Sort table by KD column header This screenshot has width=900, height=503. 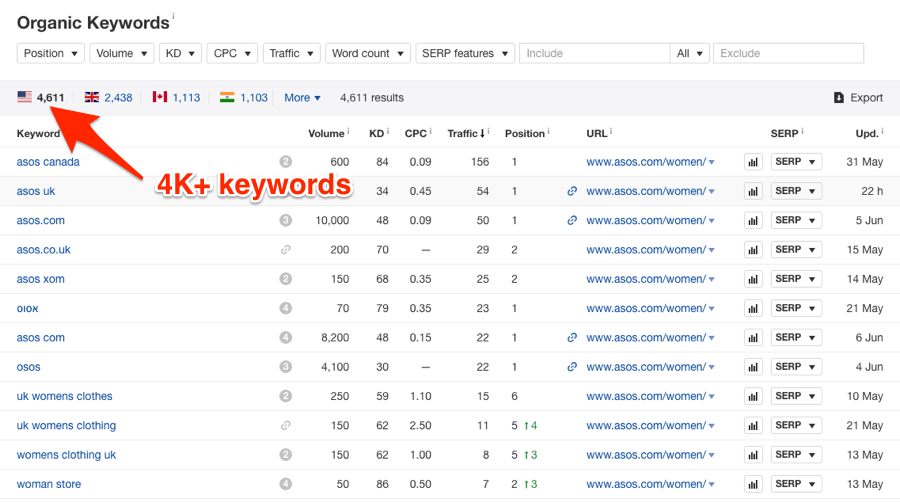pyautogui.click(x=377, y=133)
